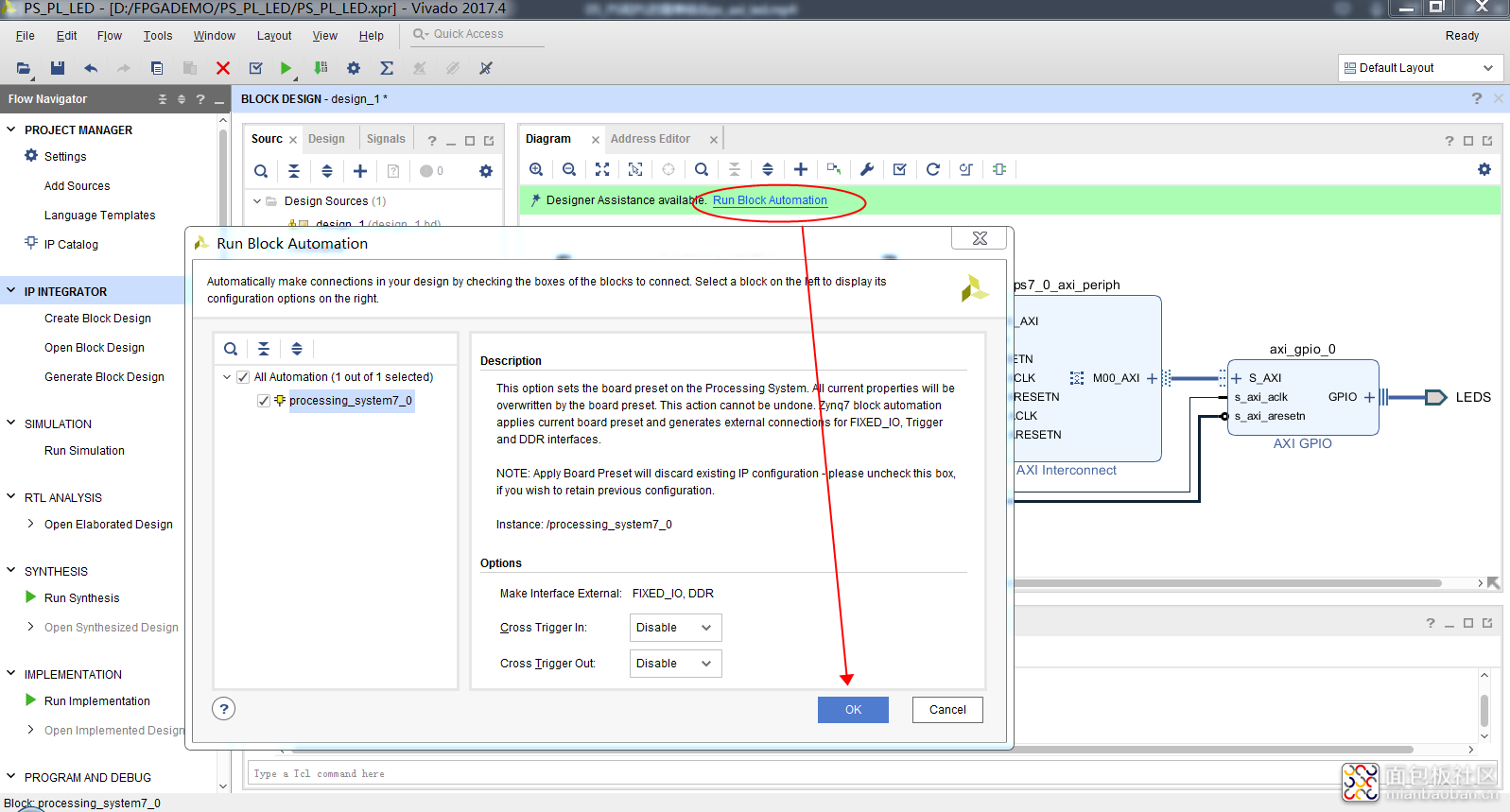The width and height of the screenshot is (1510, 812).
Task: Click the green Toggle Default View chip icon
Action: click(x=999, y=169)
